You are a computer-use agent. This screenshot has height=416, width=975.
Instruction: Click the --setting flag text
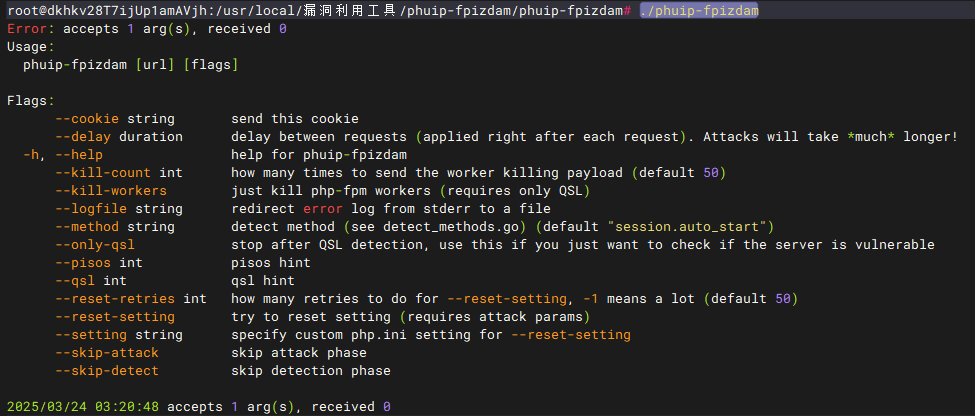pos(92,335)
